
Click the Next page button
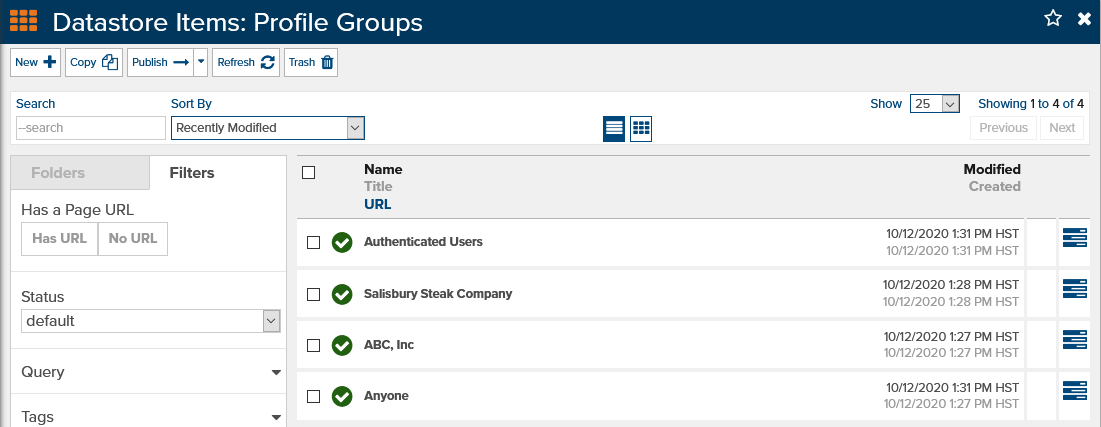coord(1062,128)
